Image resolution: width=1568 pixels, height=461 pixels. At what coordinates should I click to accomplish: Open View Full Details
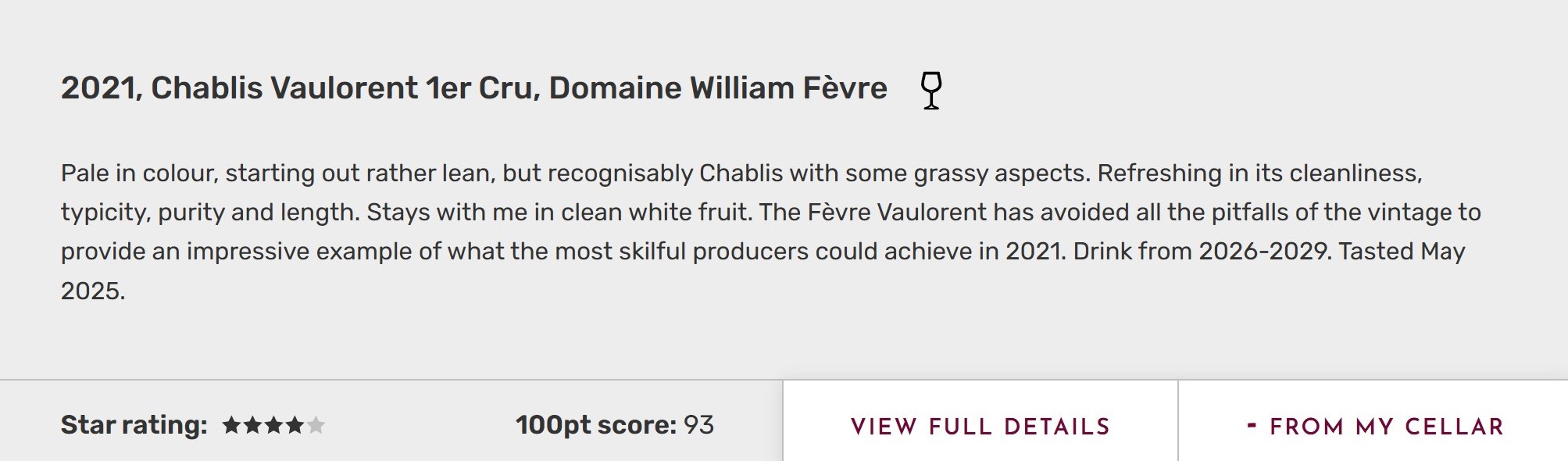coord(980,426)
